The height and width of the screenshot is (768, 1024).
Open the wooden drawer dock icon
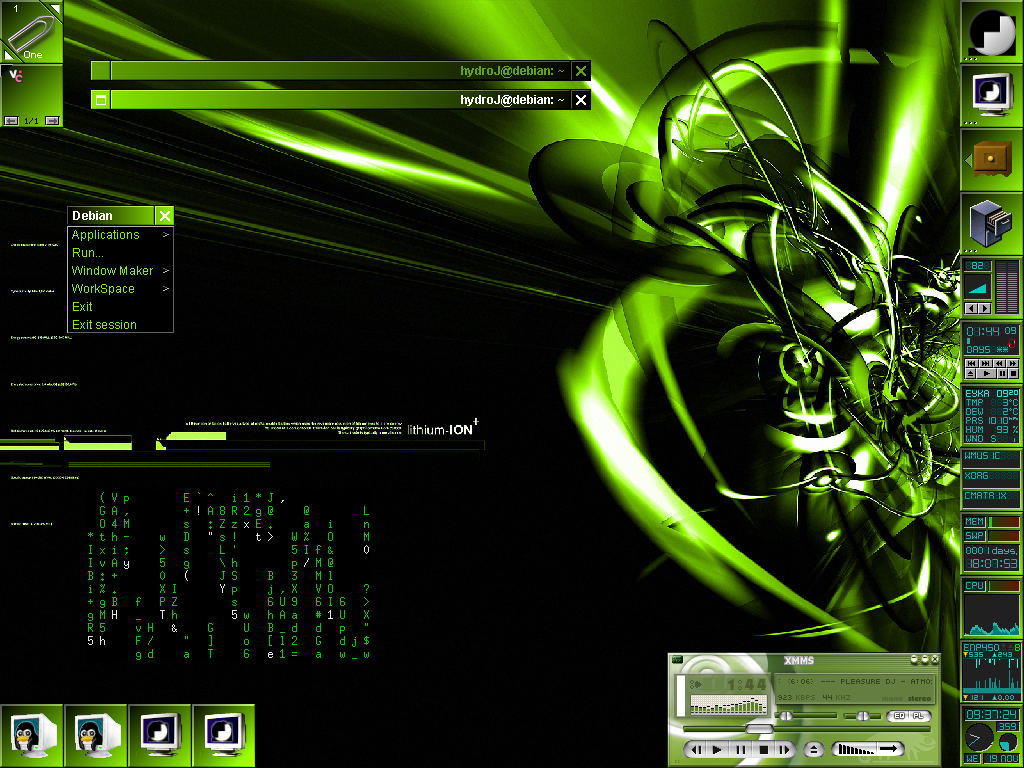coord(991,159)
